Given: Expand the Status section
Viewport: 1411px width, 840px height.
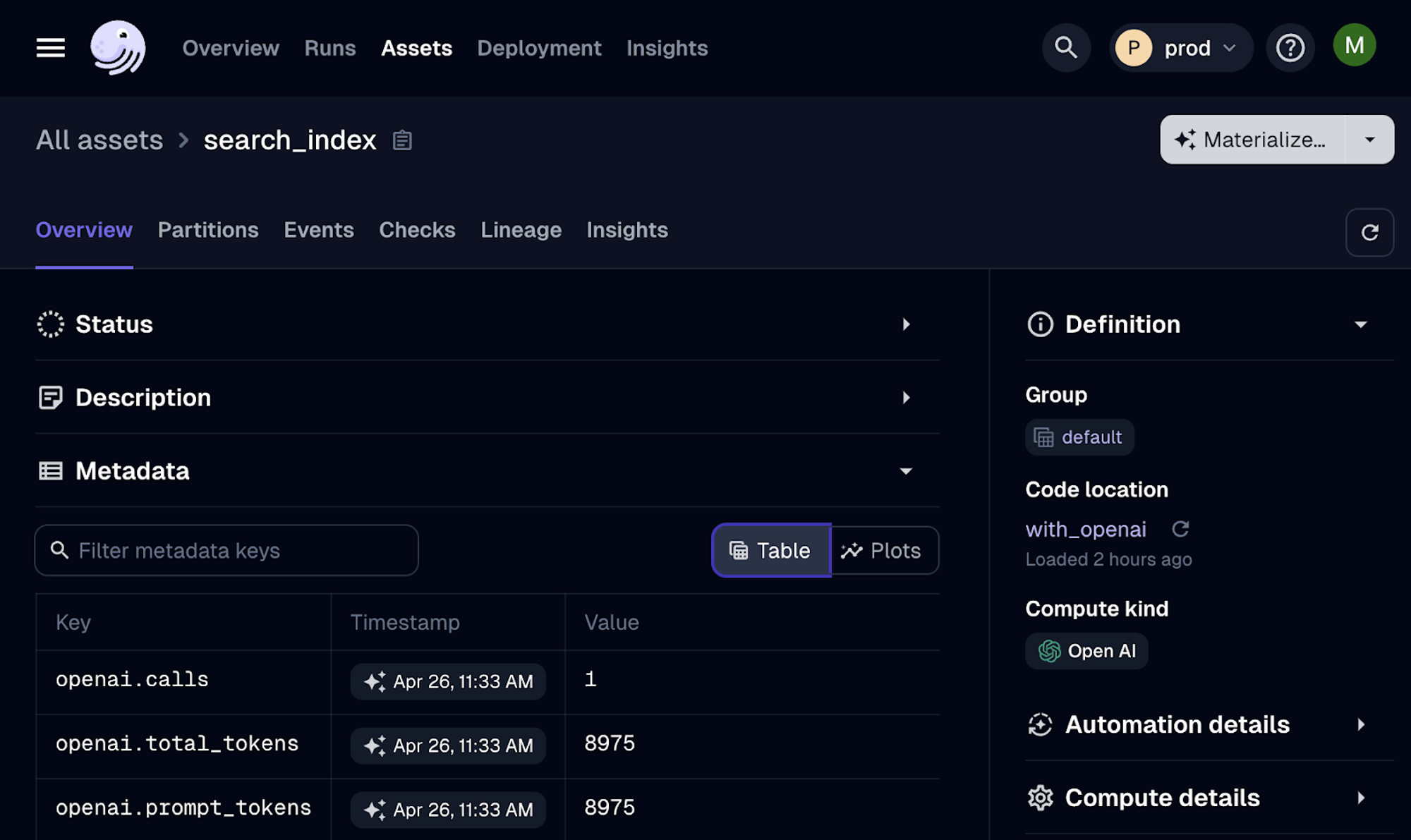Looking at the screenshot, I should pos(906,324).
